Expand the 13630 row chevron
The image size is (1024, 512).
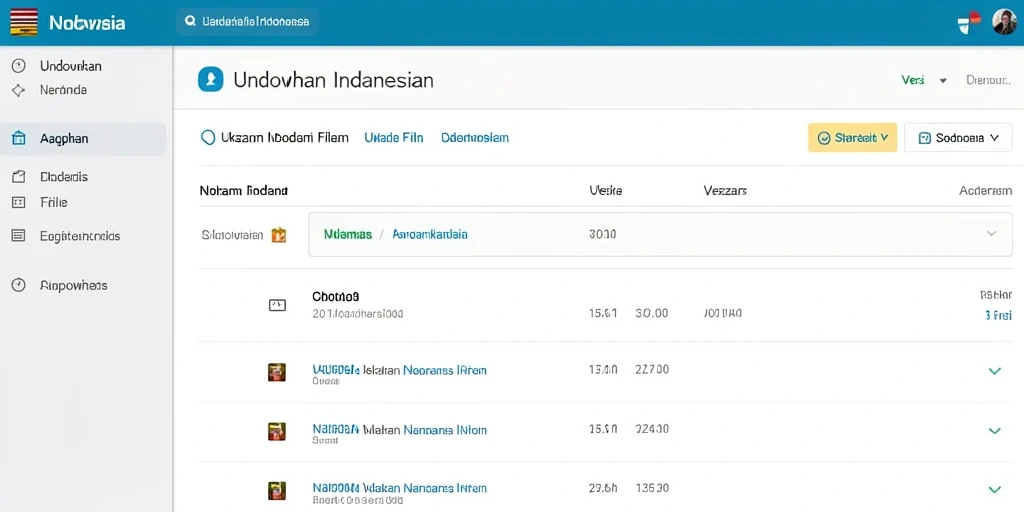pyautogui.click(x=995, y=489)
